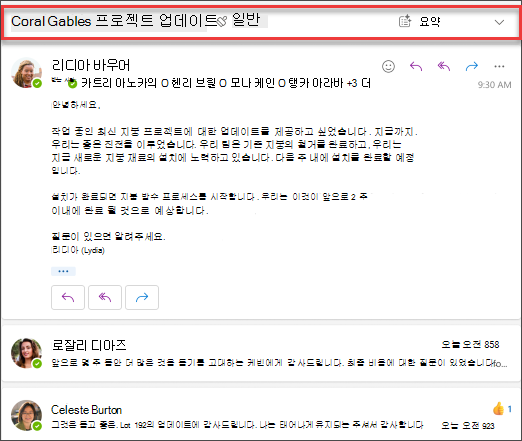522x441 pixels.
Task: Click forward icon in message header
Action: [x=472, y=66]
